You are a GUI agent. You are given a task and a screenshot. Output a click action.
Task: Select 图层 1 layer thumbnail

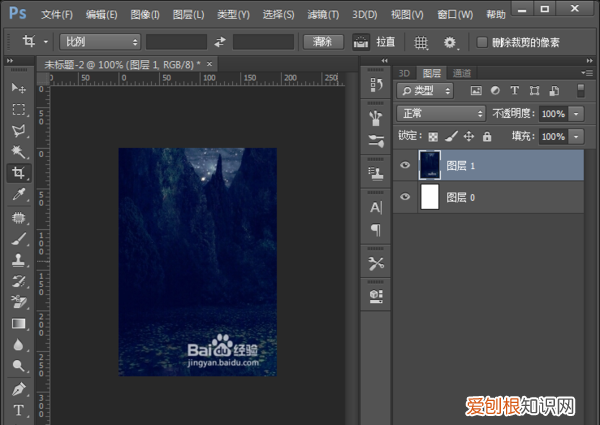[x=430, y=165]
